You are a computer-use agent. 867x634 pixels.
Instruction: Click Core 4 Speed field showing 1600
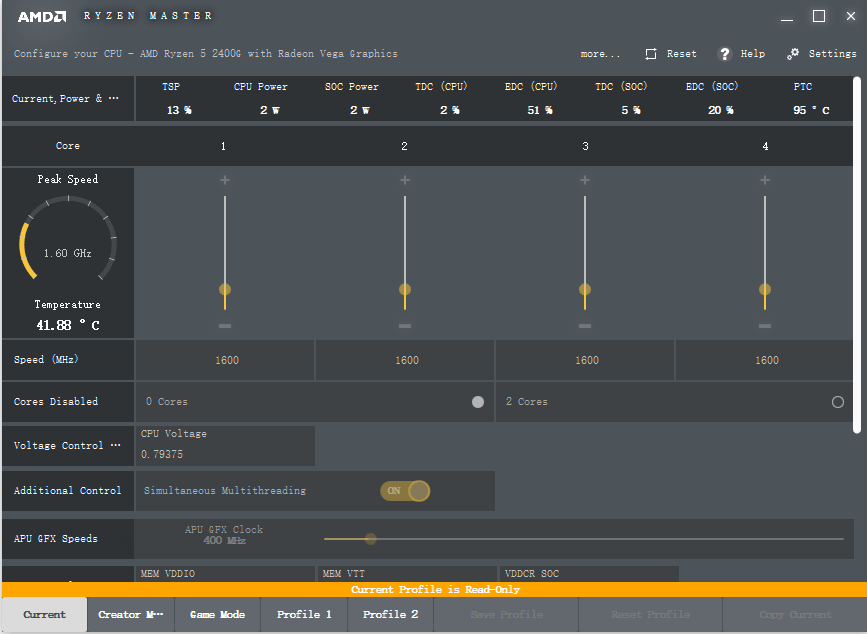[765, 360]
